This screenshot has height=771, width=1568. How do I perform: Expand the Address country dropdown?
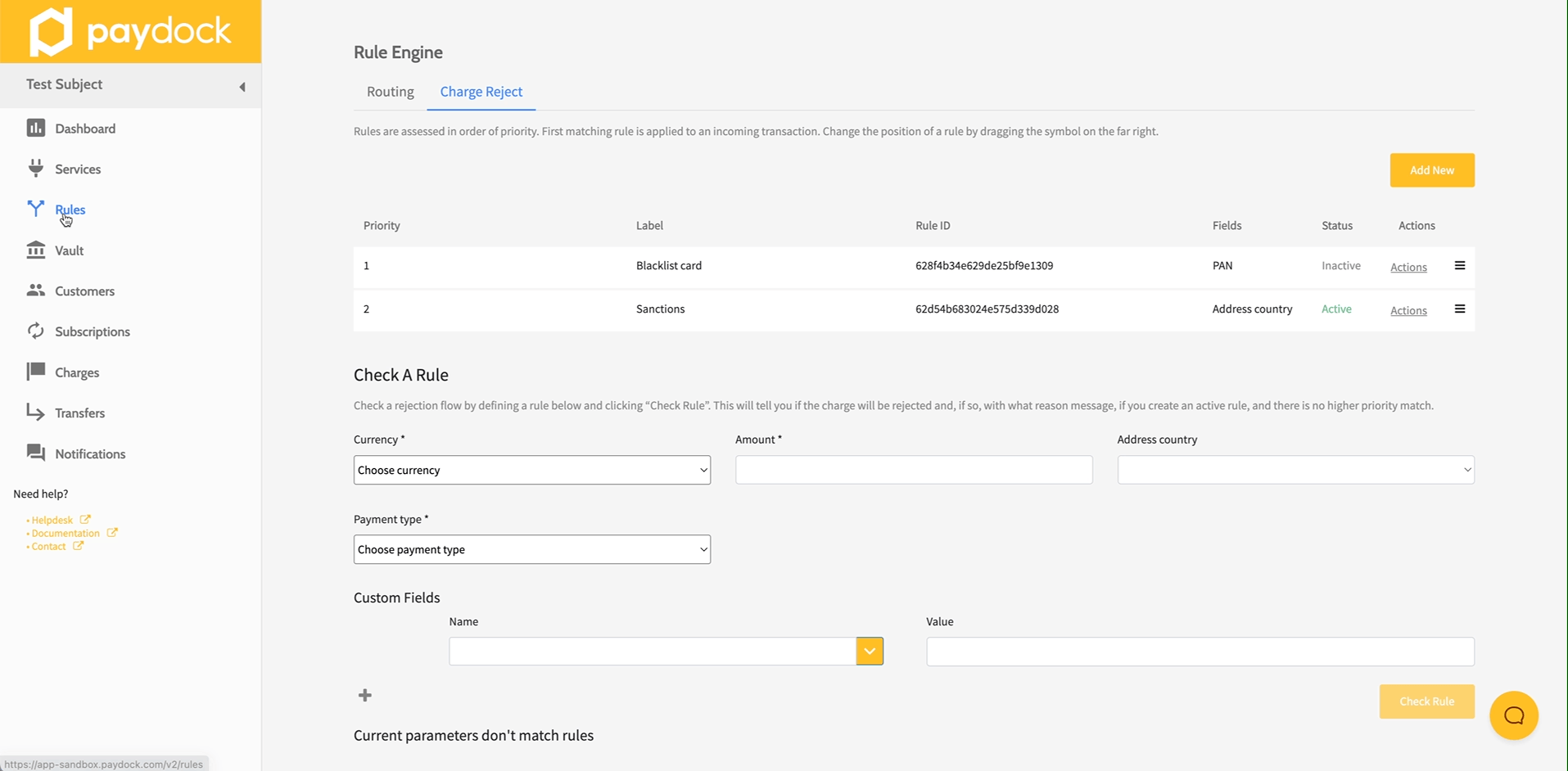point(1295,470)
